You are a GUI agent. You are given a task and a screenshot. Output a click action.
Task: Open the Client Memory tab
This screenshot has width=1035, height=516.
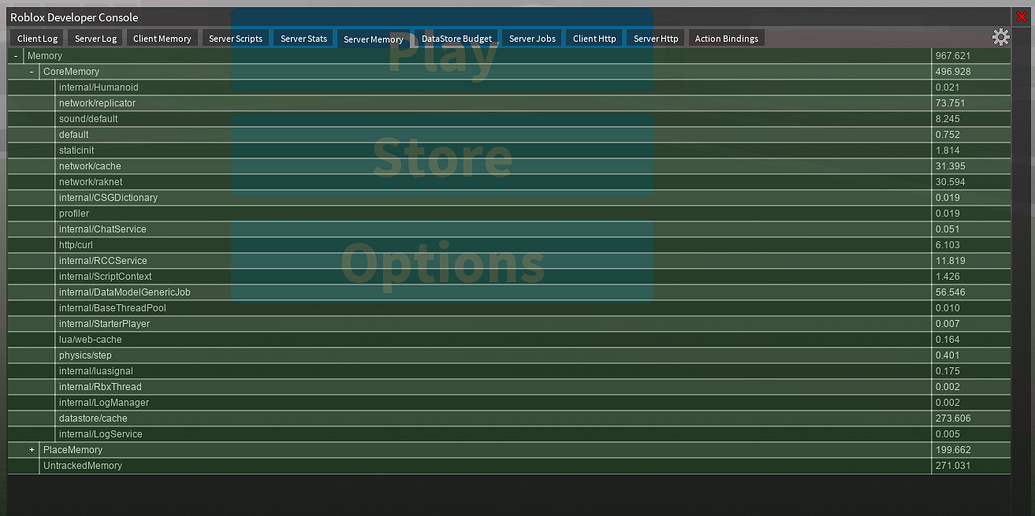(x=162, y=39)
